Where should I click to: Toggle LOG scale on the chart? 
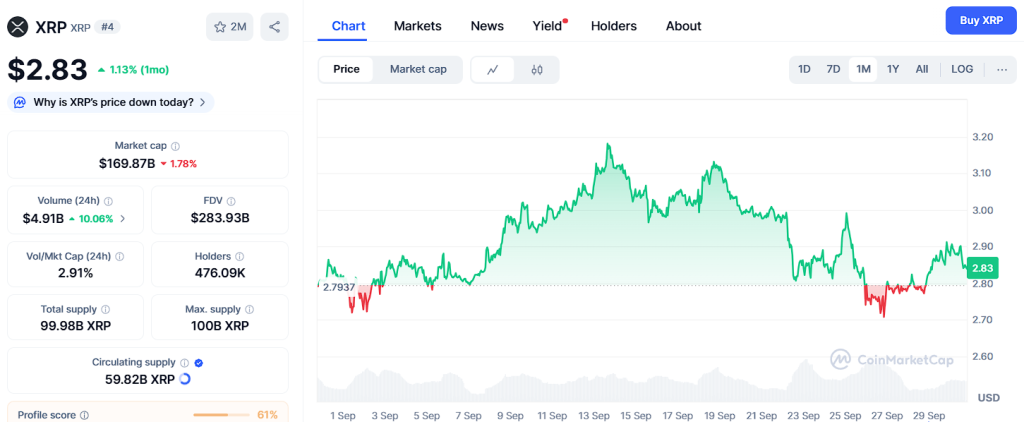click(x=962, y=69)
